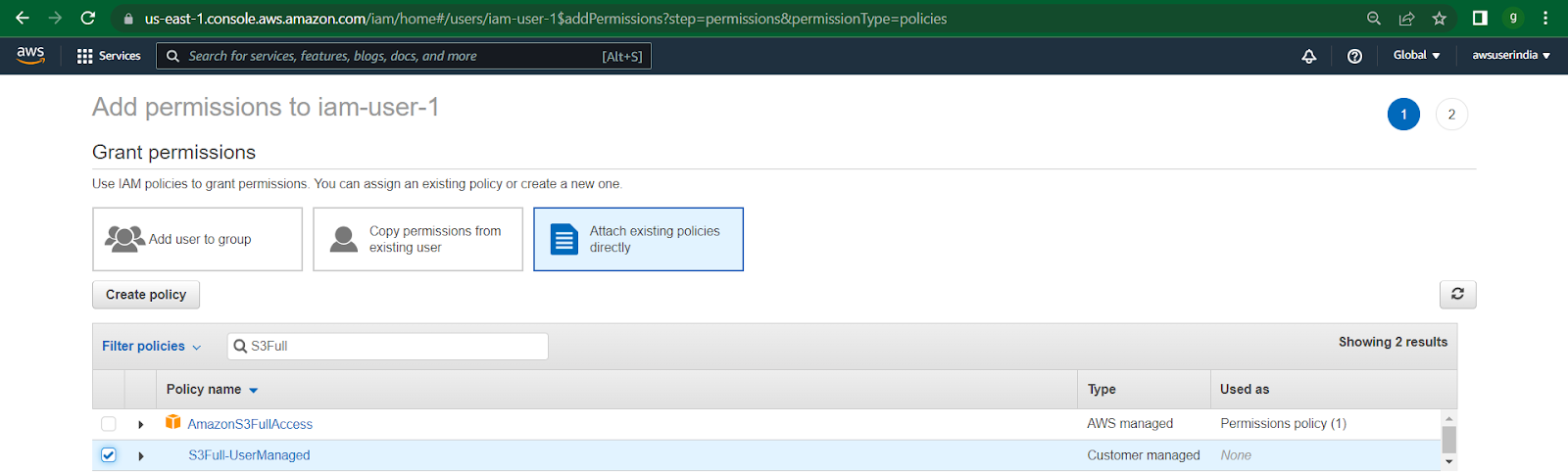Select Copy permissions from existing user
The height and width of the screenshot is (472, 1568).
click(x=417, y=239)
